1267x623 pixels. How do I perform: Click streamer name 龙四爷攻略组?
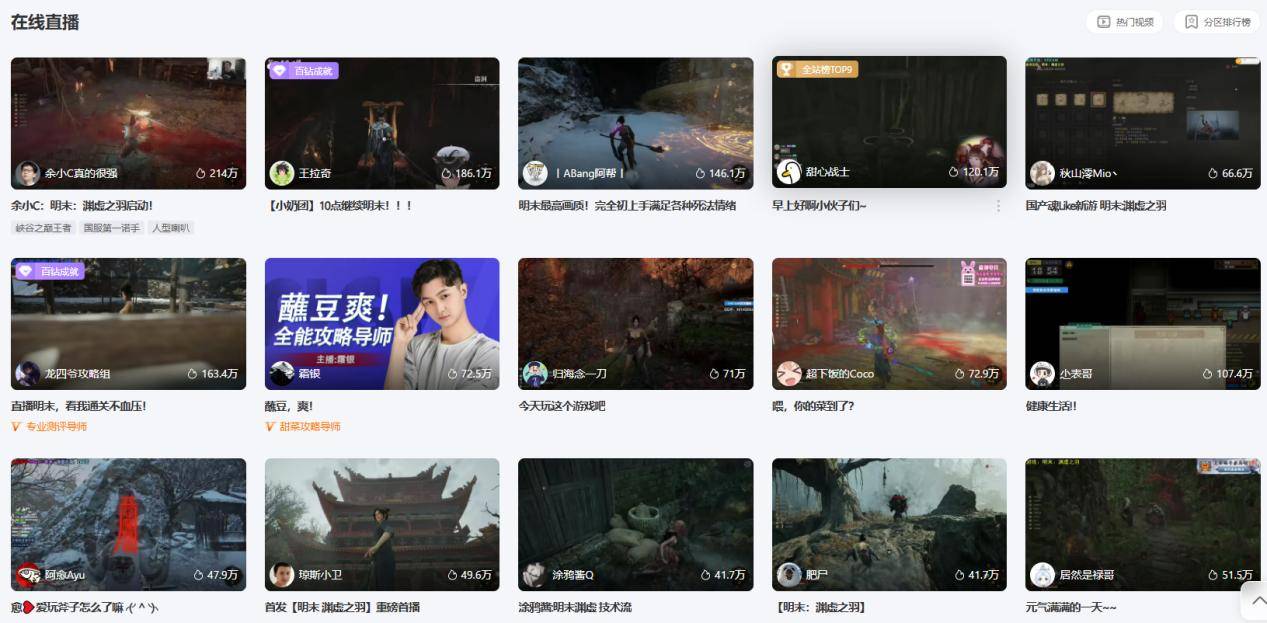click(x=78, y=374)
